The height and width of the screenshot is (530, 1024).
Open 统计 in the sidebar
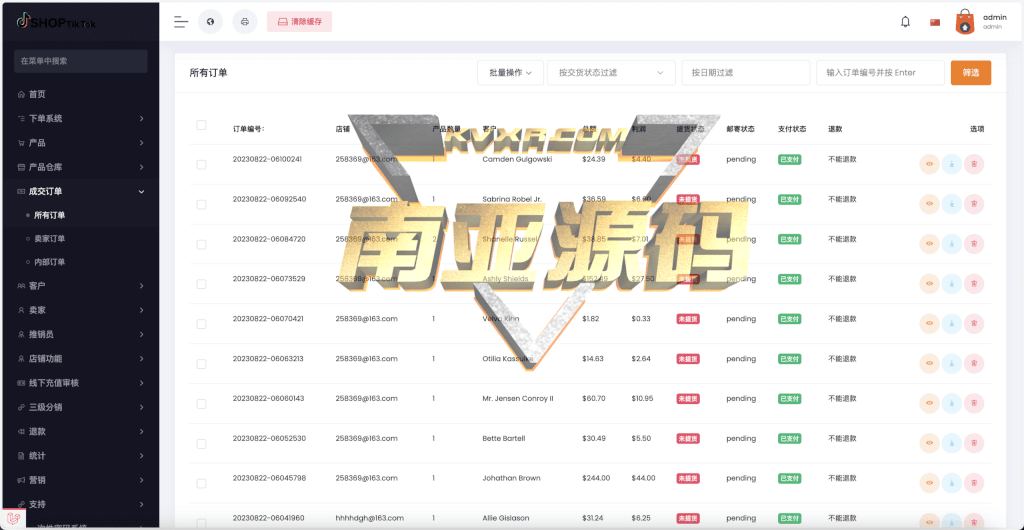(x=80, y=456)
